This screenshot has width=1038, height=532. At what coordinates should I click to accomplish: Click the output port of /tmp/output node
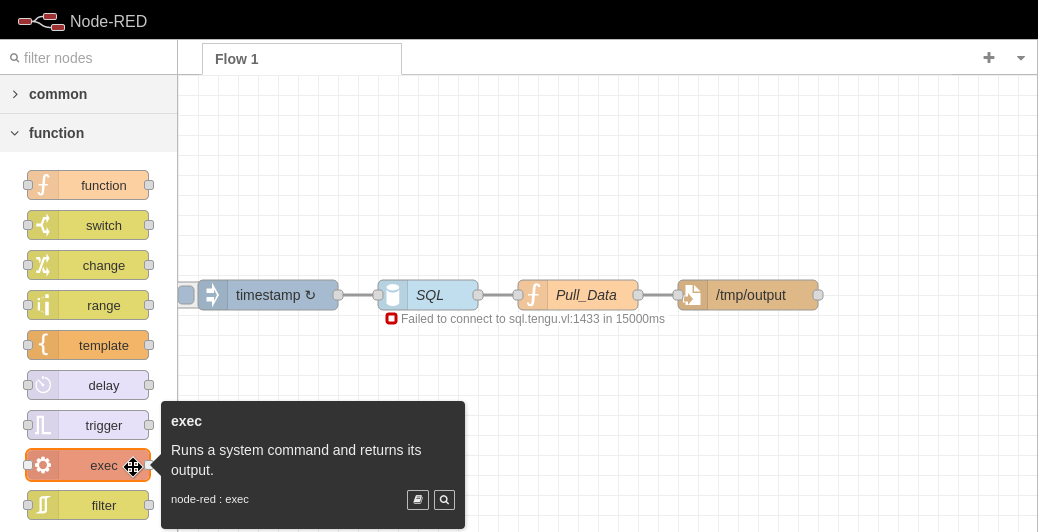coord(818,295)
